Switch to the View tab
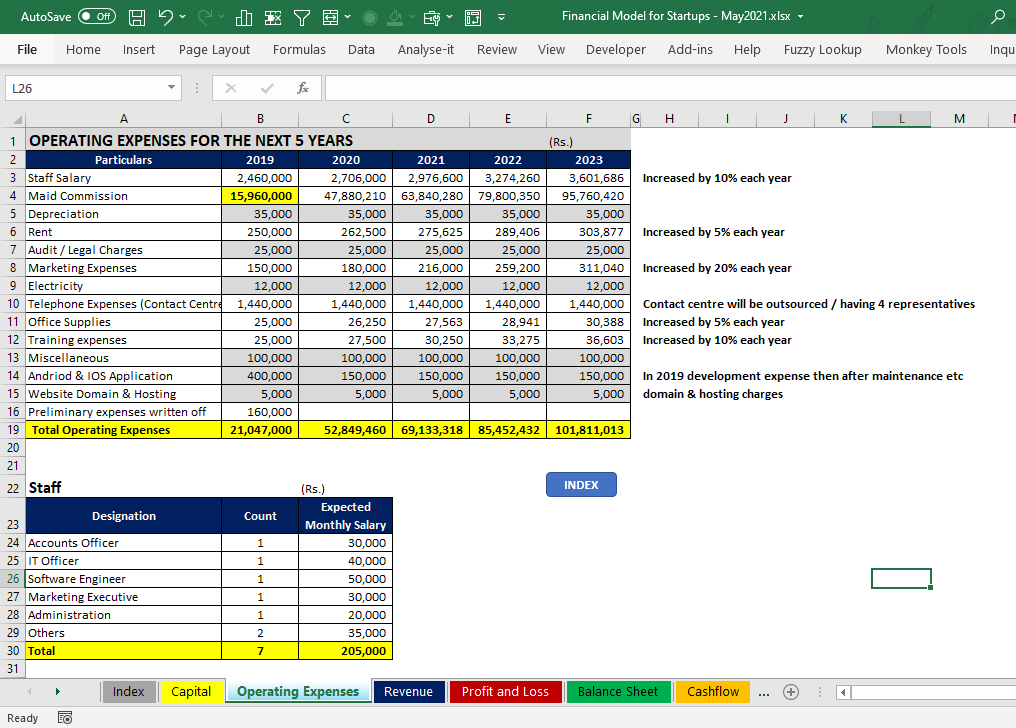Image resolution: width=1016 pixels, height=728 pixels. pos(551,49)
